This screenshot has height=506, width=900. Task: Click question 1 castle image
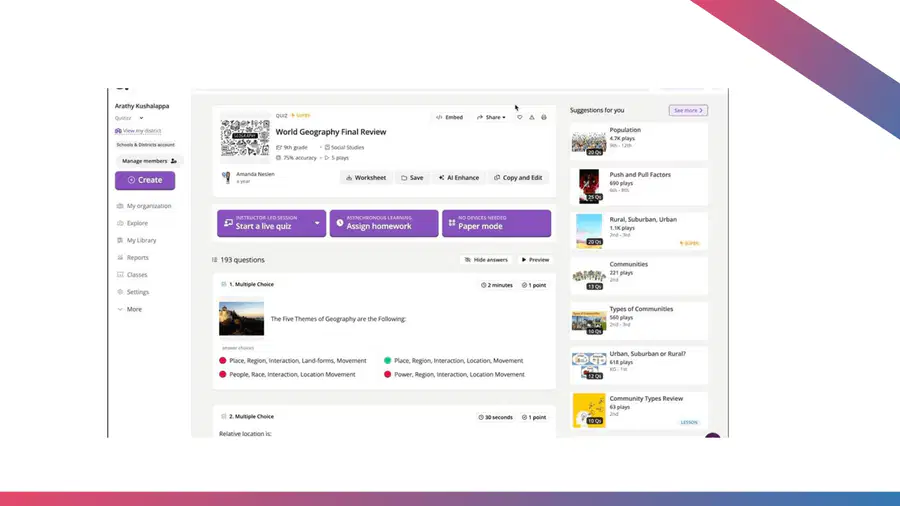point(241,318)
